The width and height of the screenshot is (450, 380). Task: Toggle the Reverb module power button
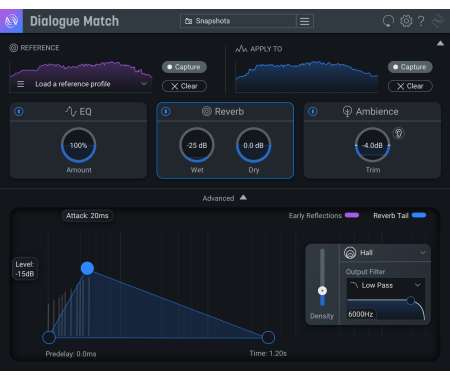click(166, 111)
